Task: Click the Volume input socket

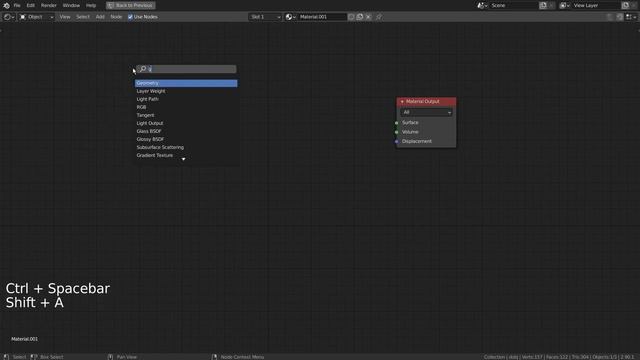Action: 396,132
